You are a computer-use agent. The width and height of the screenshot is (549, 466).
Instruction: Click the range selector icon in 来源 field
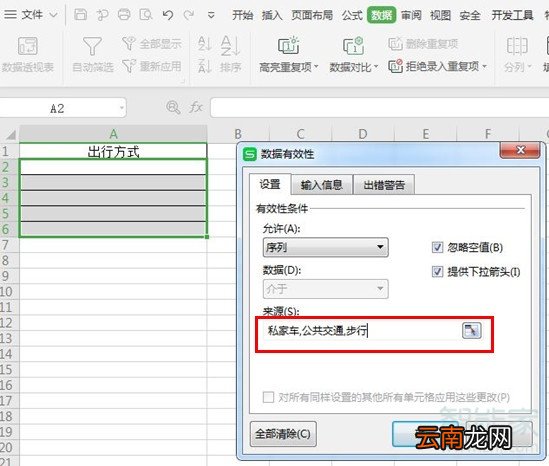click(472, 331)
